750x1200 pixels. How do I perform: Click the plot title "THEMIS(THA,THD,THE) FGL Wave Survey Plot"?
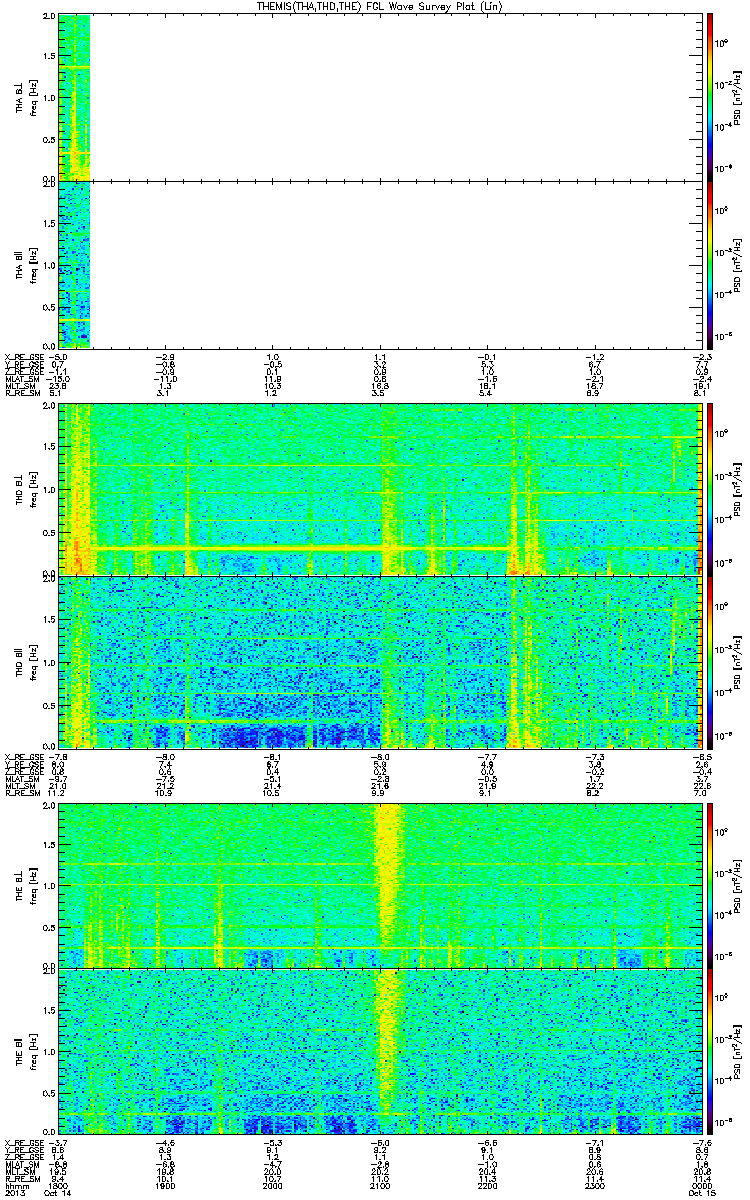click(376, 7)
